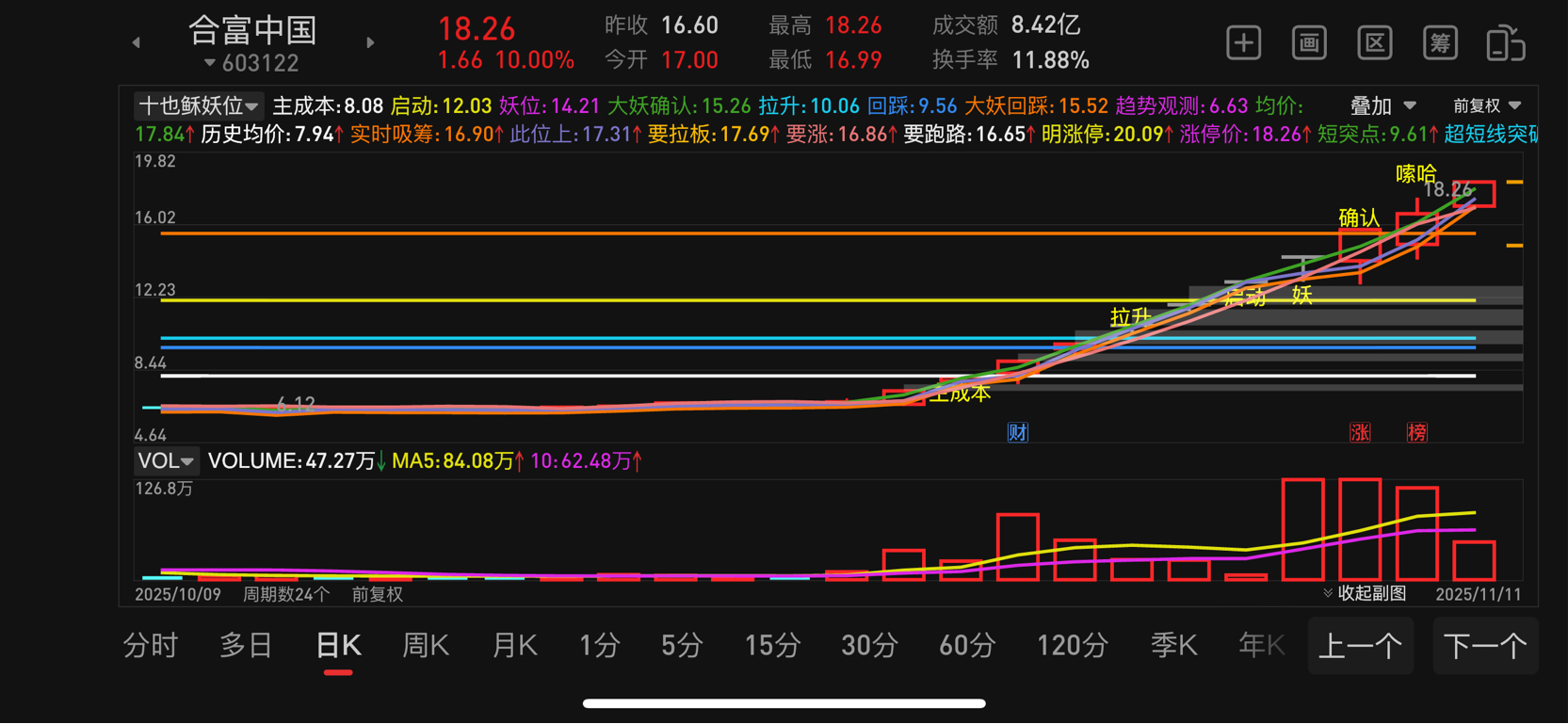Tap the 涨停价:18.26 indicator value
The height and width of the screenshot is (724, 1568).
(1245, 135)
